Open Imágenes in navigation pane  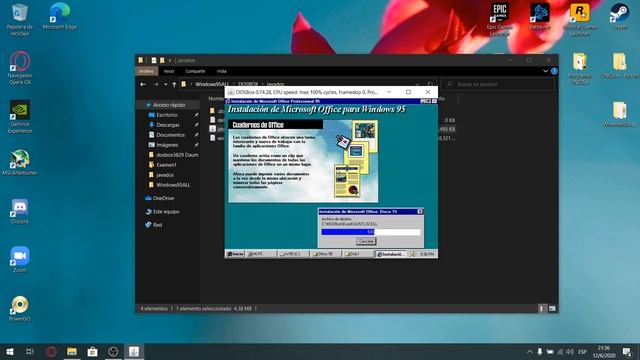click(167, 145)
